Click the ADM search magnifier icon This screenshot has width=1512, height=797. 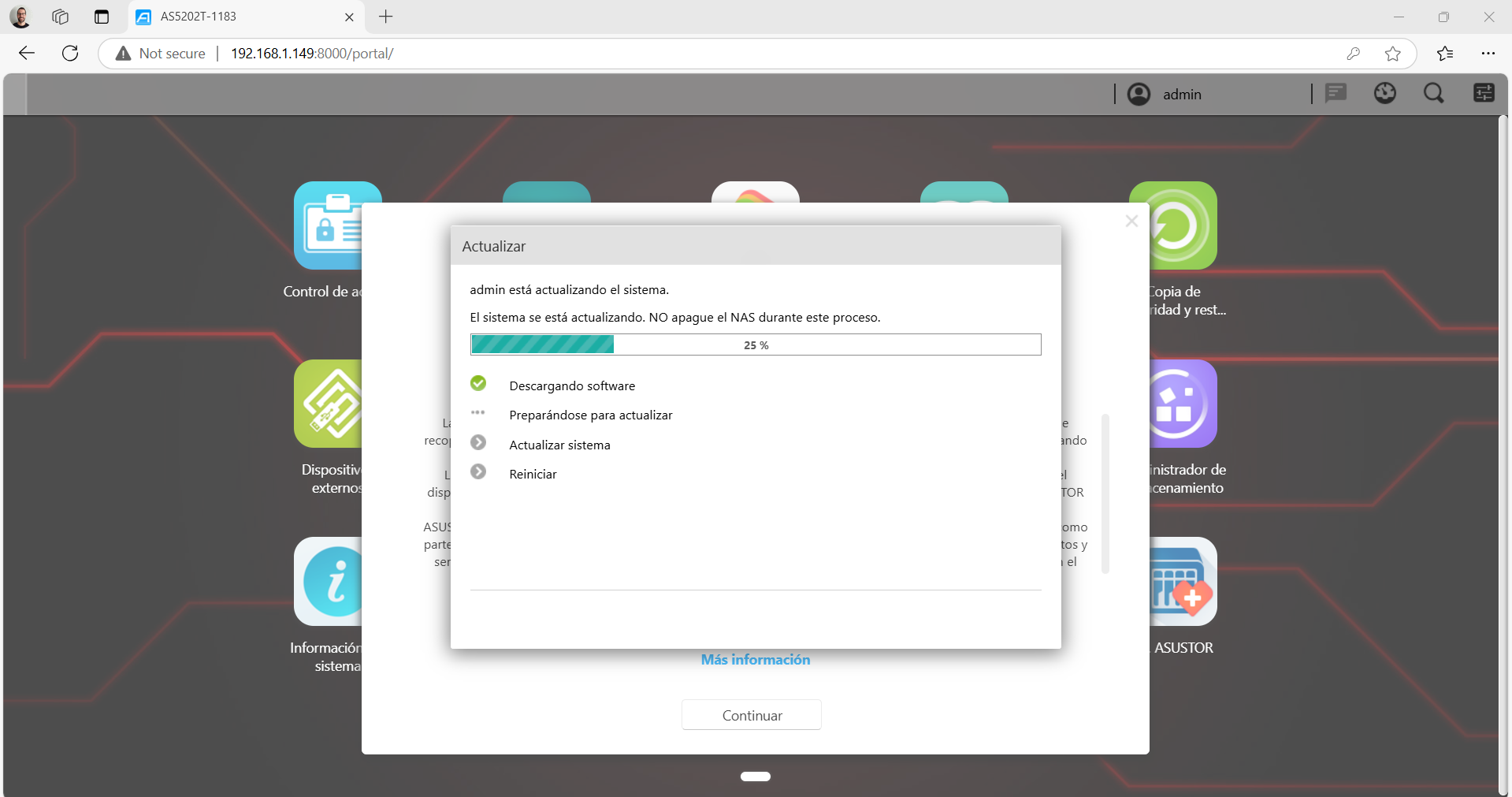(x=1433, y=94)
